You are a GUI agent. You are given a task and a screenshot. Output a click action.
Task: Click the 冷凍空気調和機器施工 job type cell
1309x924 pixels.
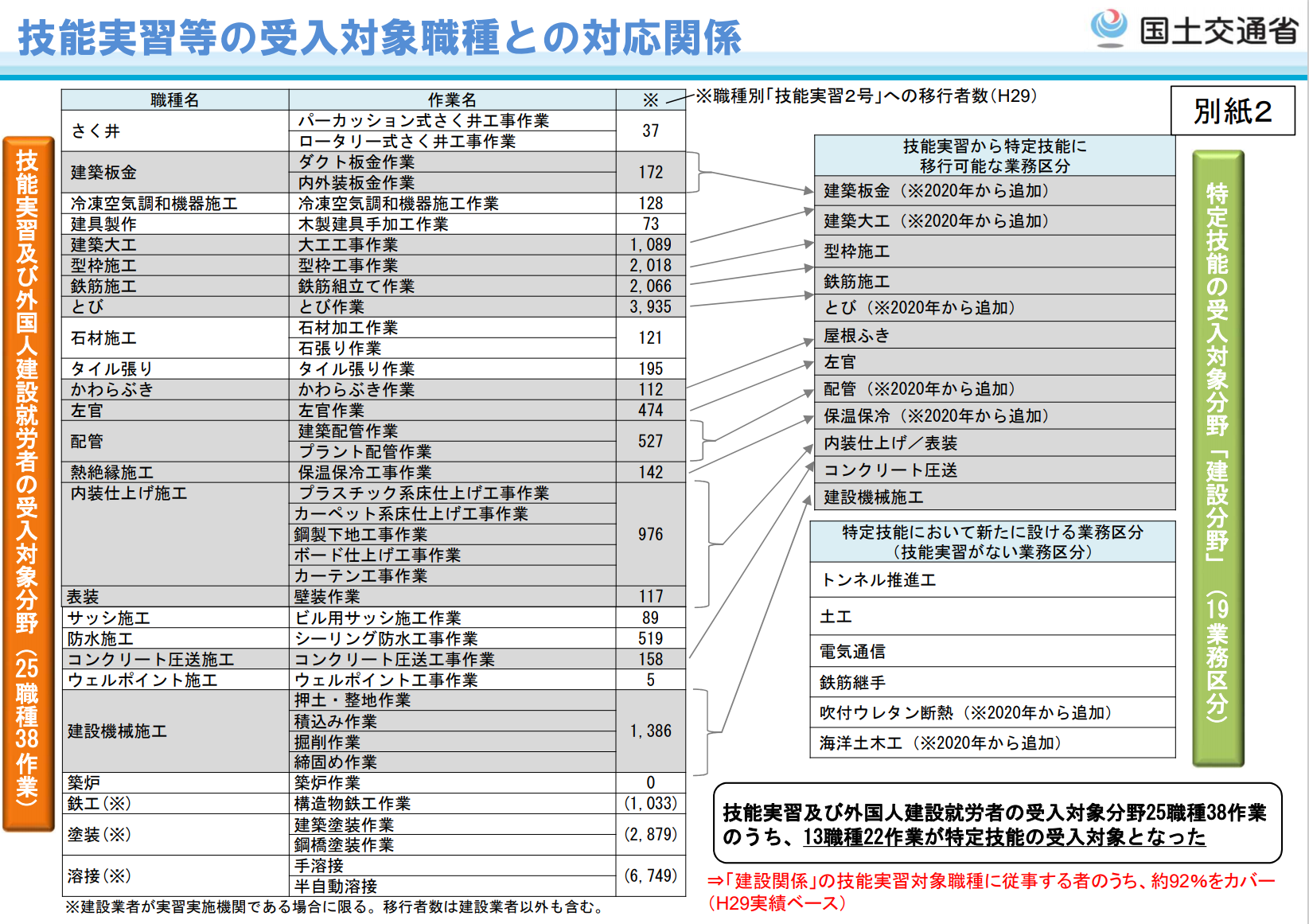[x=175, y=203]
